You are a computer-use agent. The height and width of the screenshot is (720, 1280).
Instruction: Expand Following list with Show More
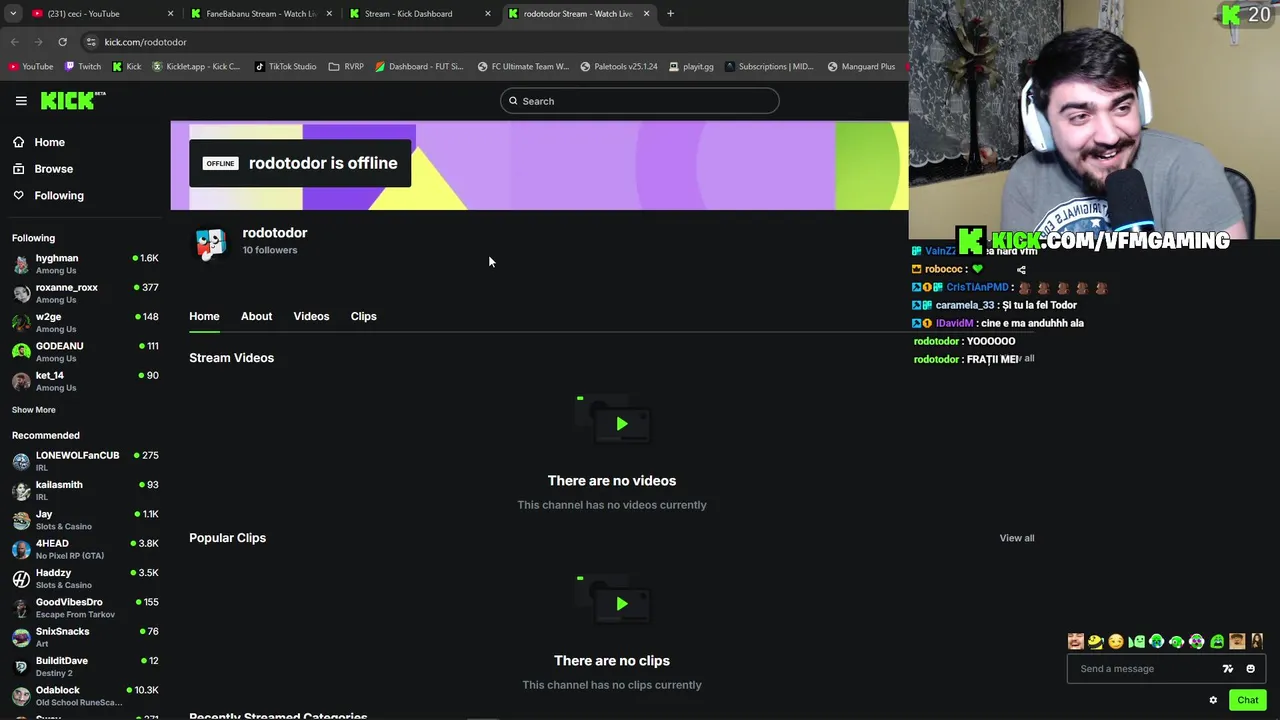pos(34,410)
